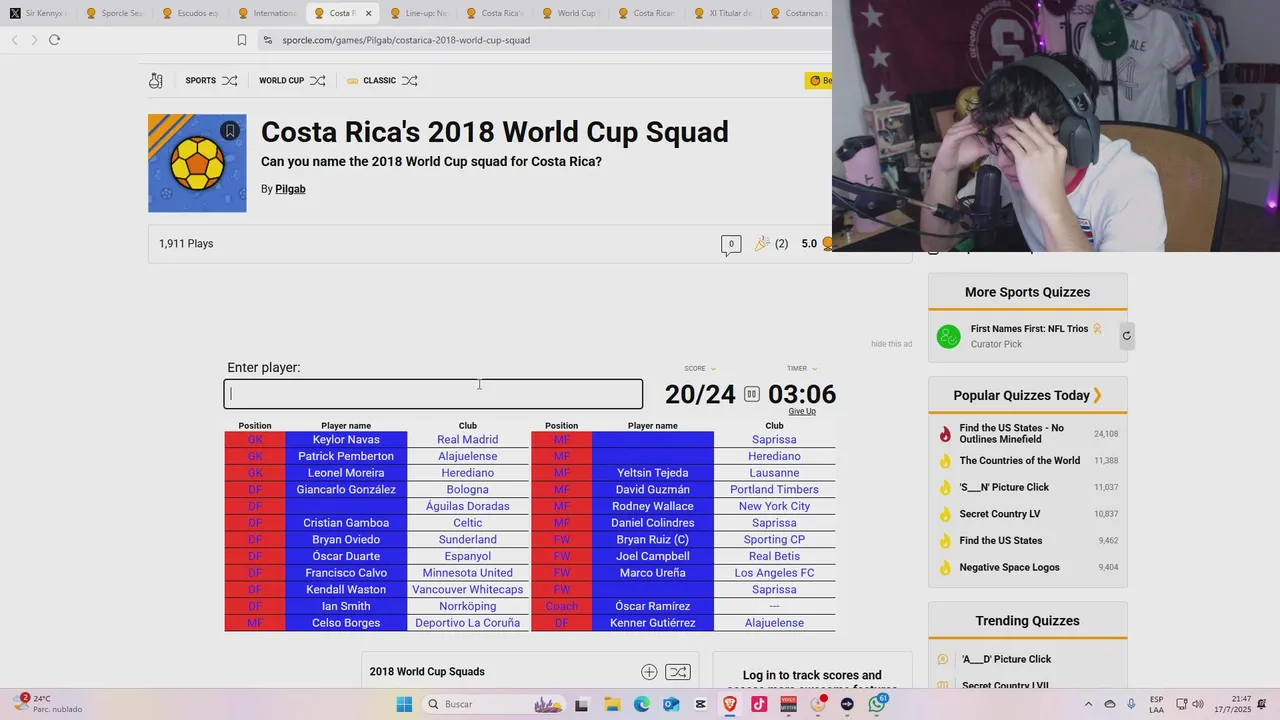Viewport: 1280px width, 720px height.
Task: Pause the quiz timer
Action: (752, 394)
